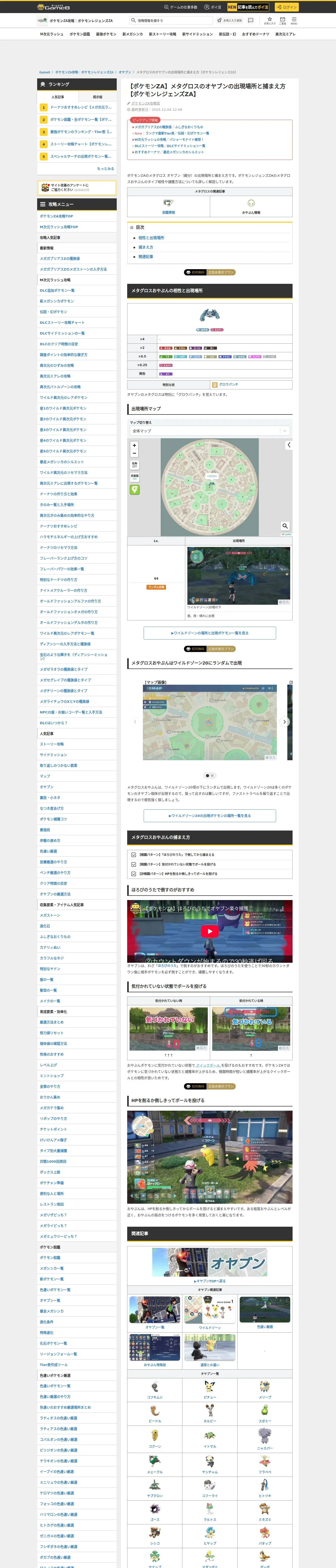336x1568 pixels.
Task: Toggle the 名称 OFF map switch
Action: (134, 465)
